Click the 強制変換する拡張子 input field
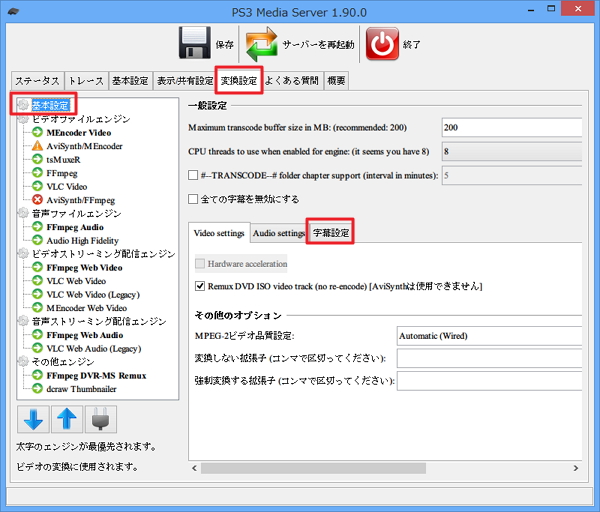The width and height of the screenshot is (600, 512). coord(489,381)
